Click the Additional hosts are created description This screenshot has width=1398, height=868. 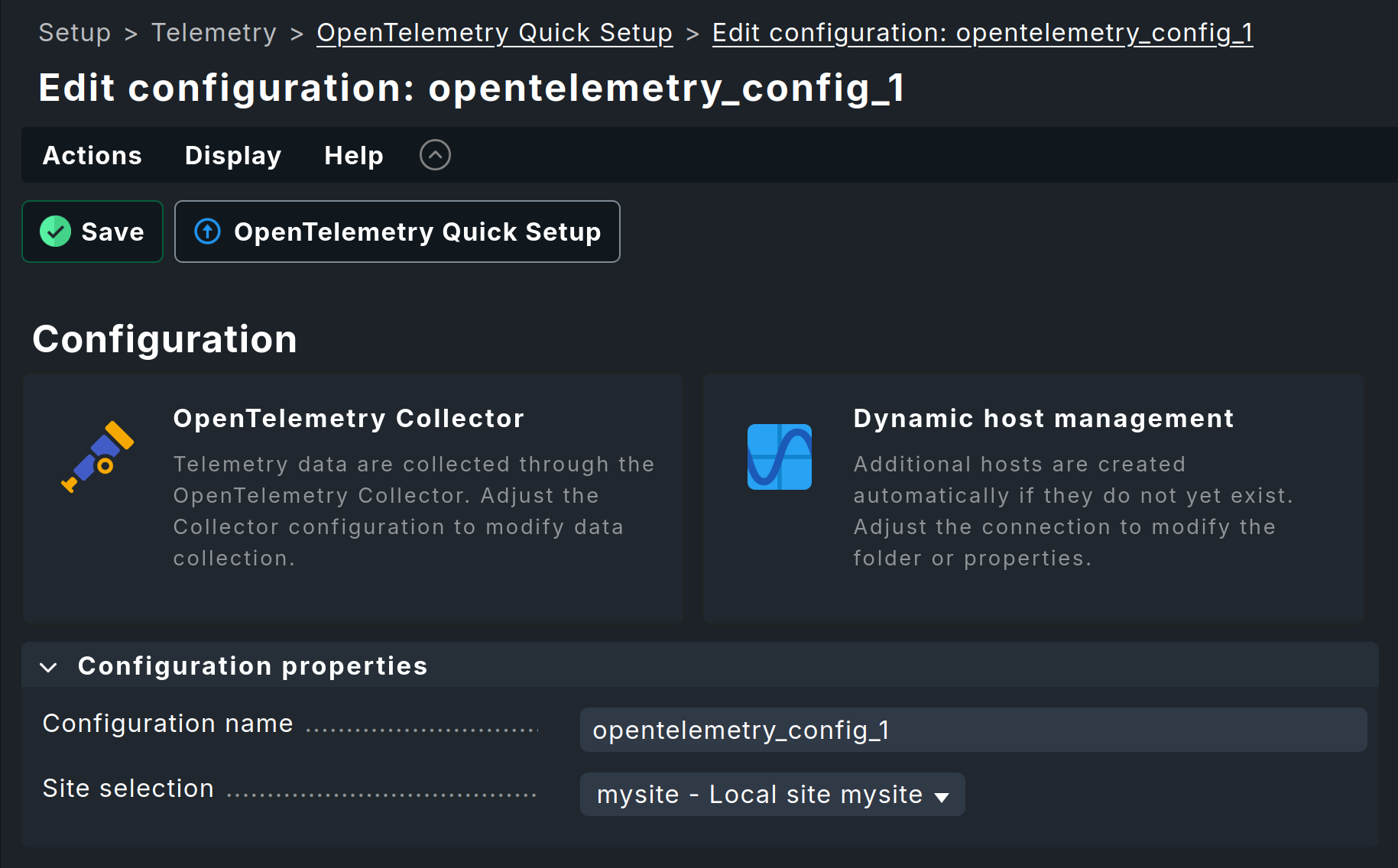(x=1072, y=511)
